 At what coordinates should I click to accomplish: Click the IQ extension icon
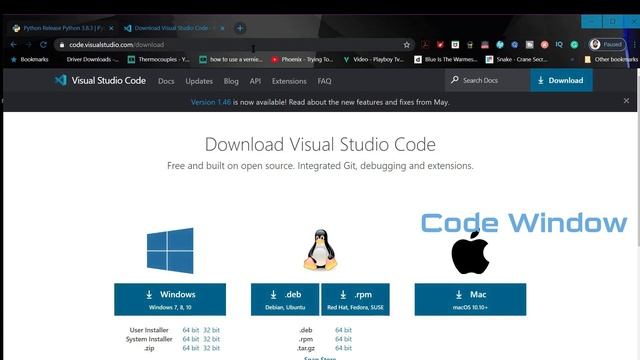point(559,44)
